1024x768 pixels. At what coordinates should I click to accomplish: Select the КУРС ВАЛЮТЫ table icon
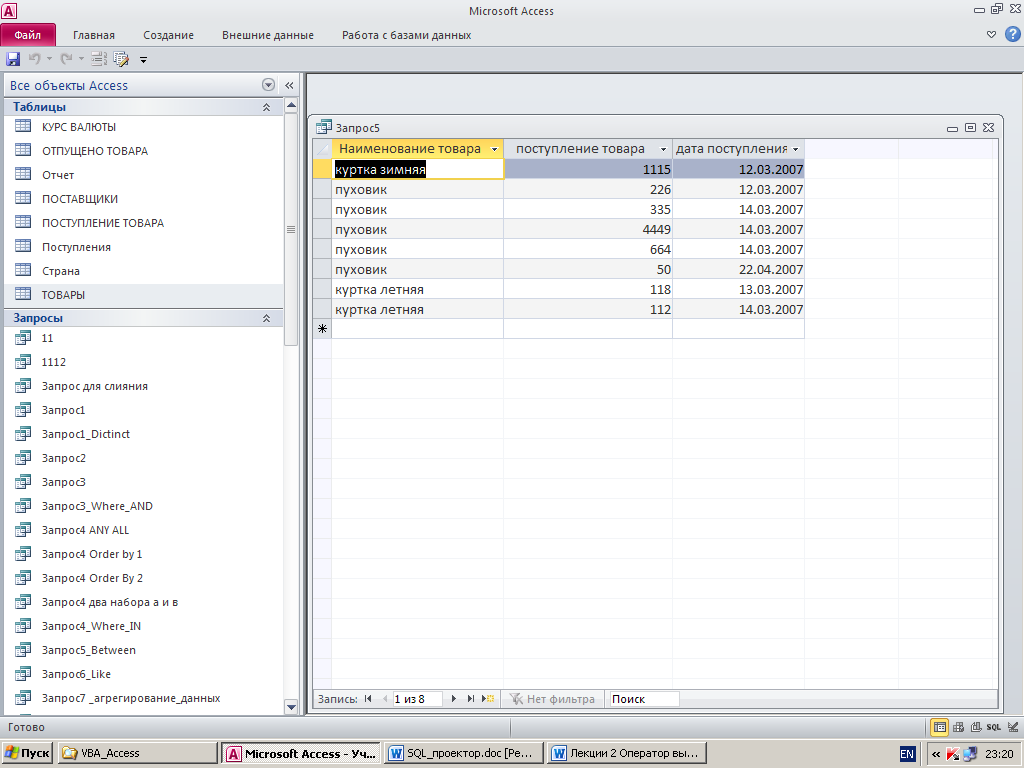(x=23, y=126)
